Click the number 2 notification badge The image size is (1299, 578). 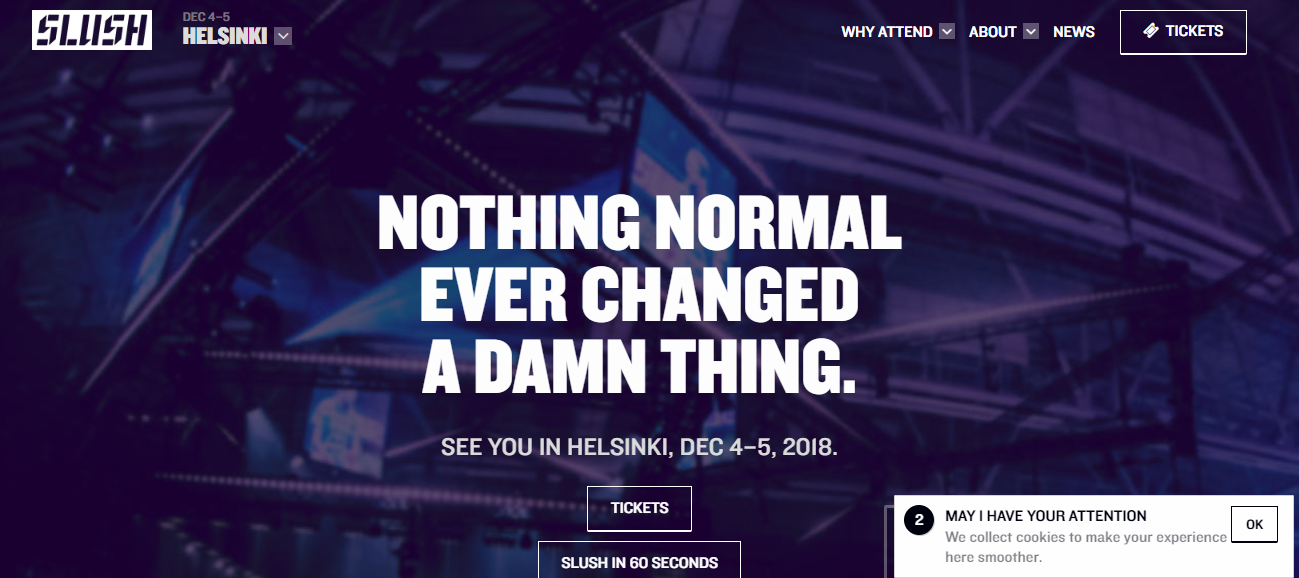pyautogui.click(x=919, y=520)
